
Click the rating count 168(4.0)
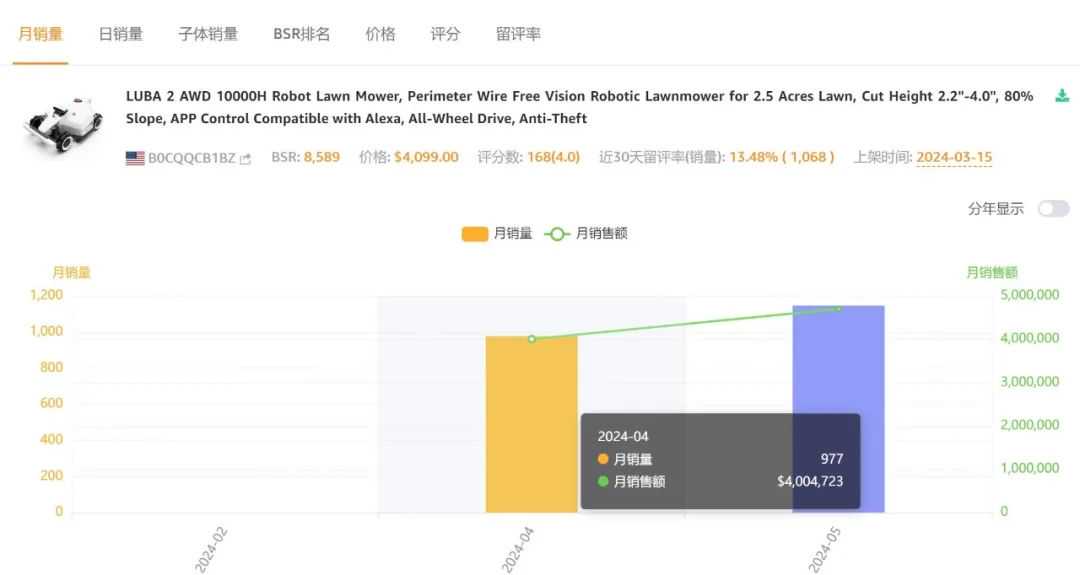[553, 157]
